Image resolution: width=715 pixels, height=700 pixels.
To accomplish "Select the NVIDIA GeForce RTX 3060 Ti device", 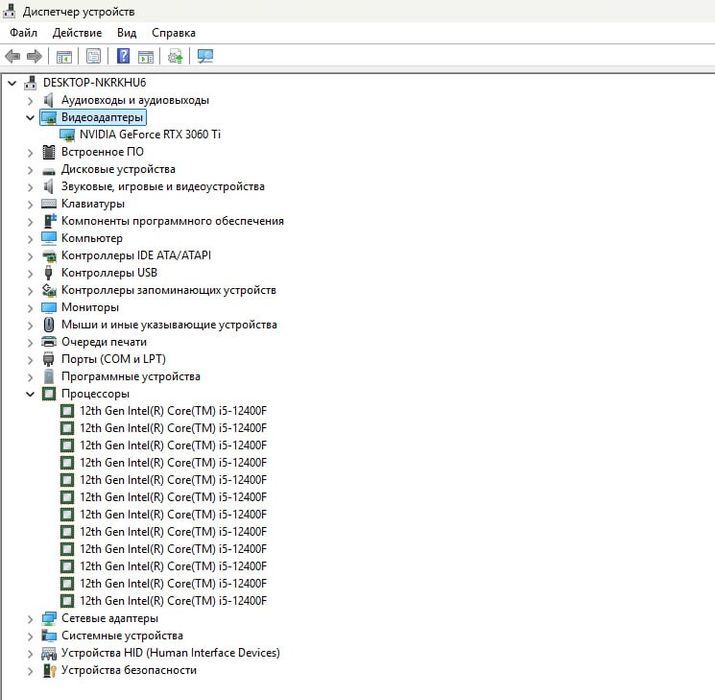I will 150,135.
